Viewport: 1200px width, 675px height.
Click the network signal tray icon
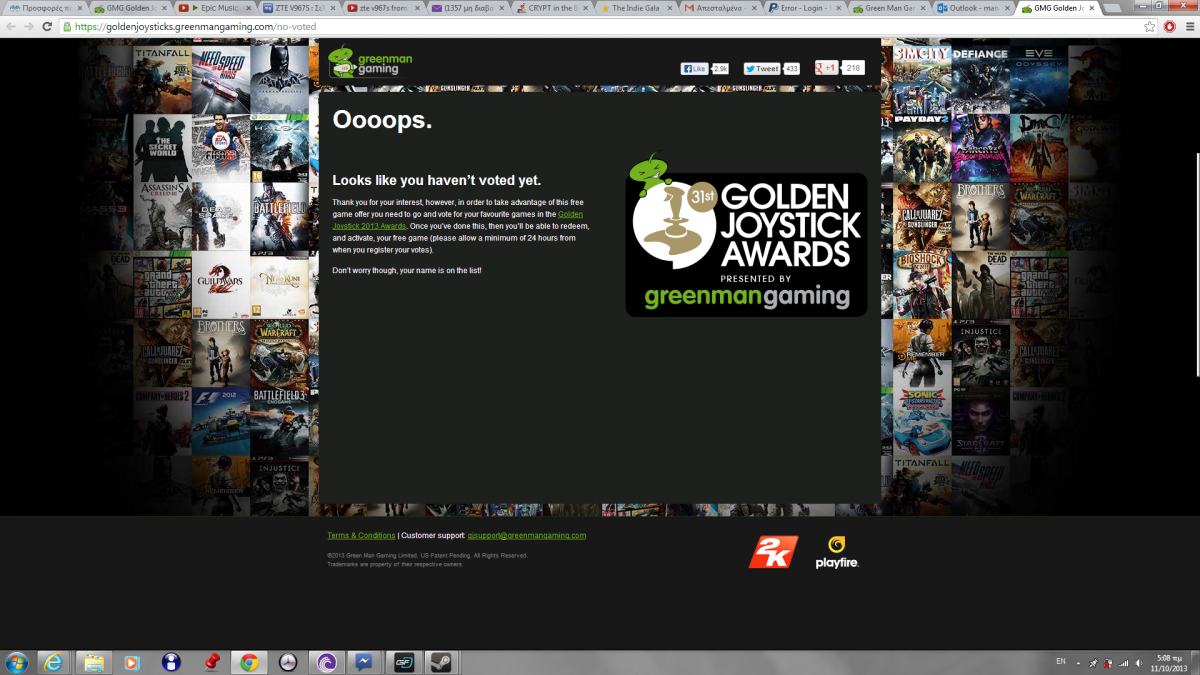[x=1125, y=662]
